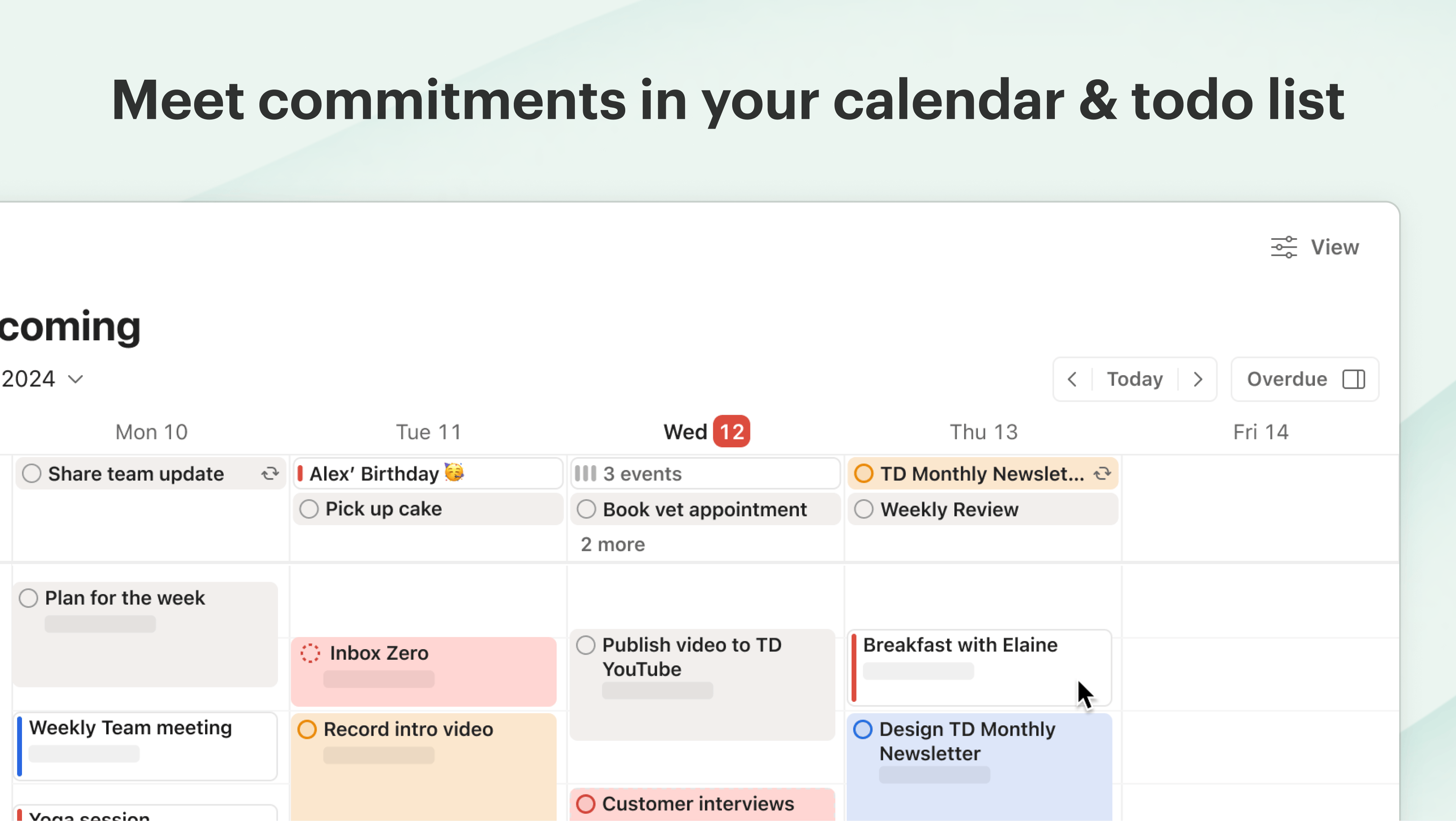Jump to Today in the calendar
This screenshot has height=821, width=1456.
(x=1134, y=379)
